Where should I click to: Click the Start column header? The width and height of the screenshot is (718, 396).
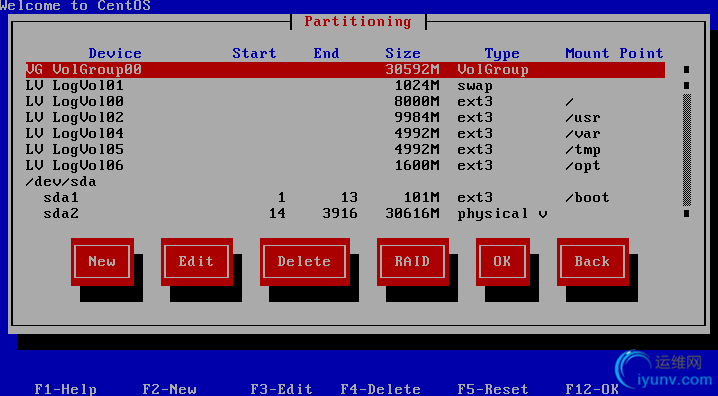255,53
